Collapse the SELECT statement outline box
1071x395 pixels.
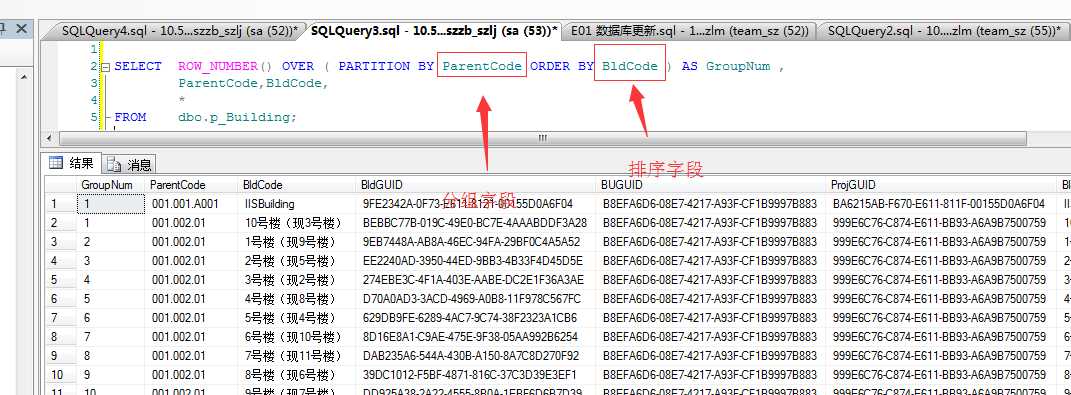105,67
